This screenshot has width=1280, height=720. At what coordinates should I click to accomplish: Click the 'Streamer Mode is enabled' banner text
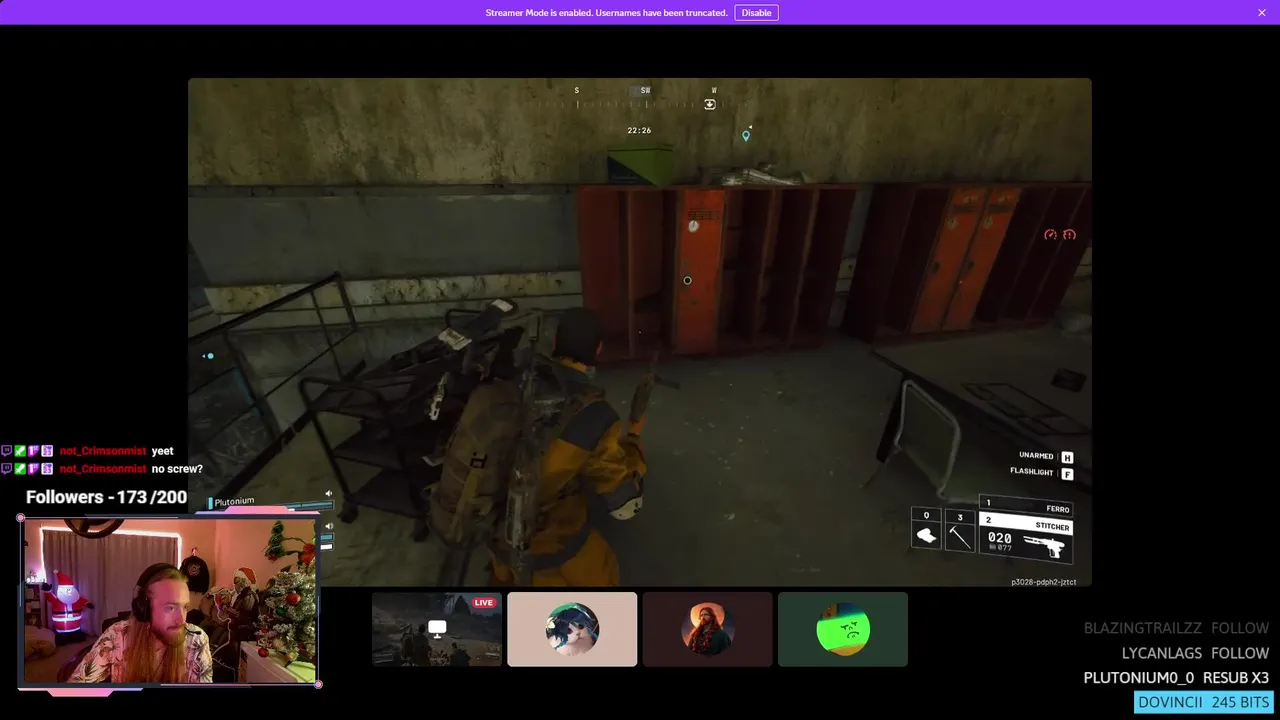(x=606, y=13)
